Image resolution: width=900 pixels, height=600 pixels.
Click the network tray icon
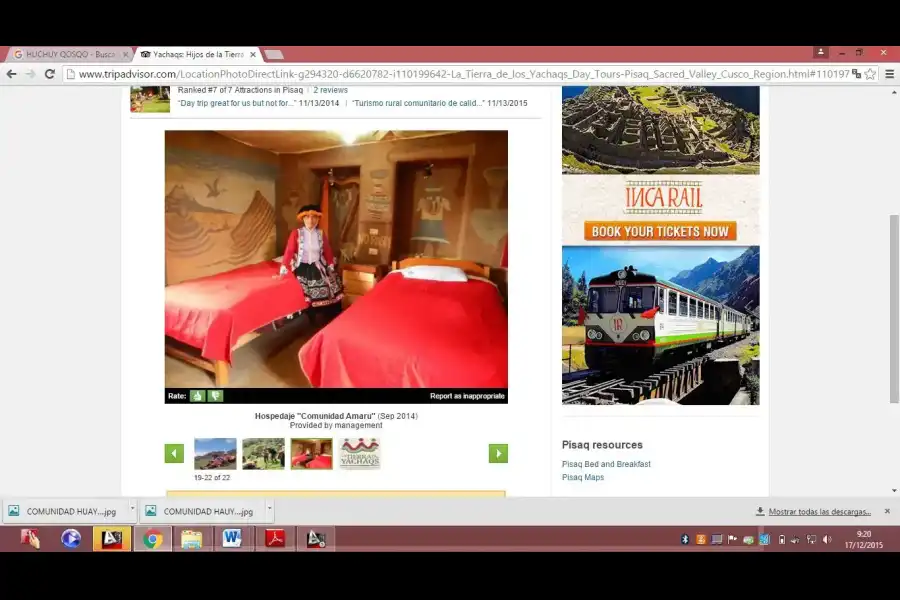pyautogui.click(x=811, y=539)
